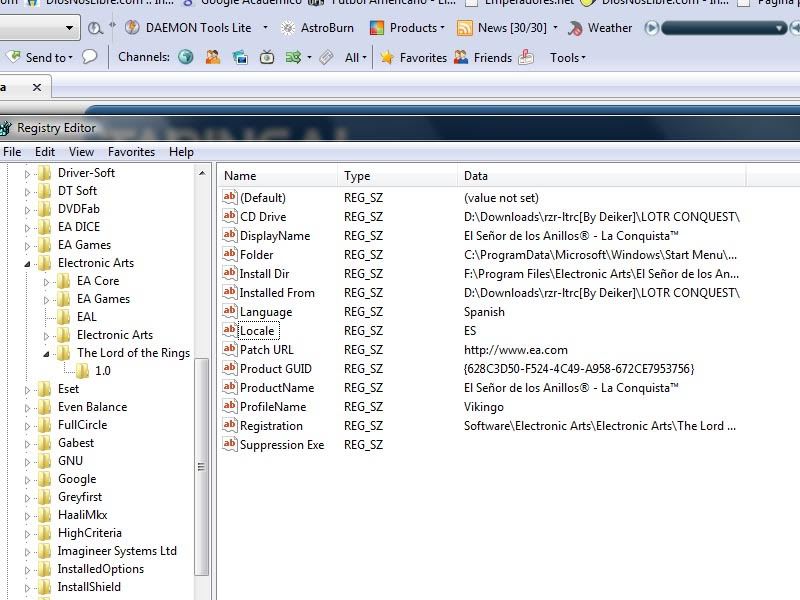Click the (Default) value string icon

pyautogui.click(x=230, y=197)
